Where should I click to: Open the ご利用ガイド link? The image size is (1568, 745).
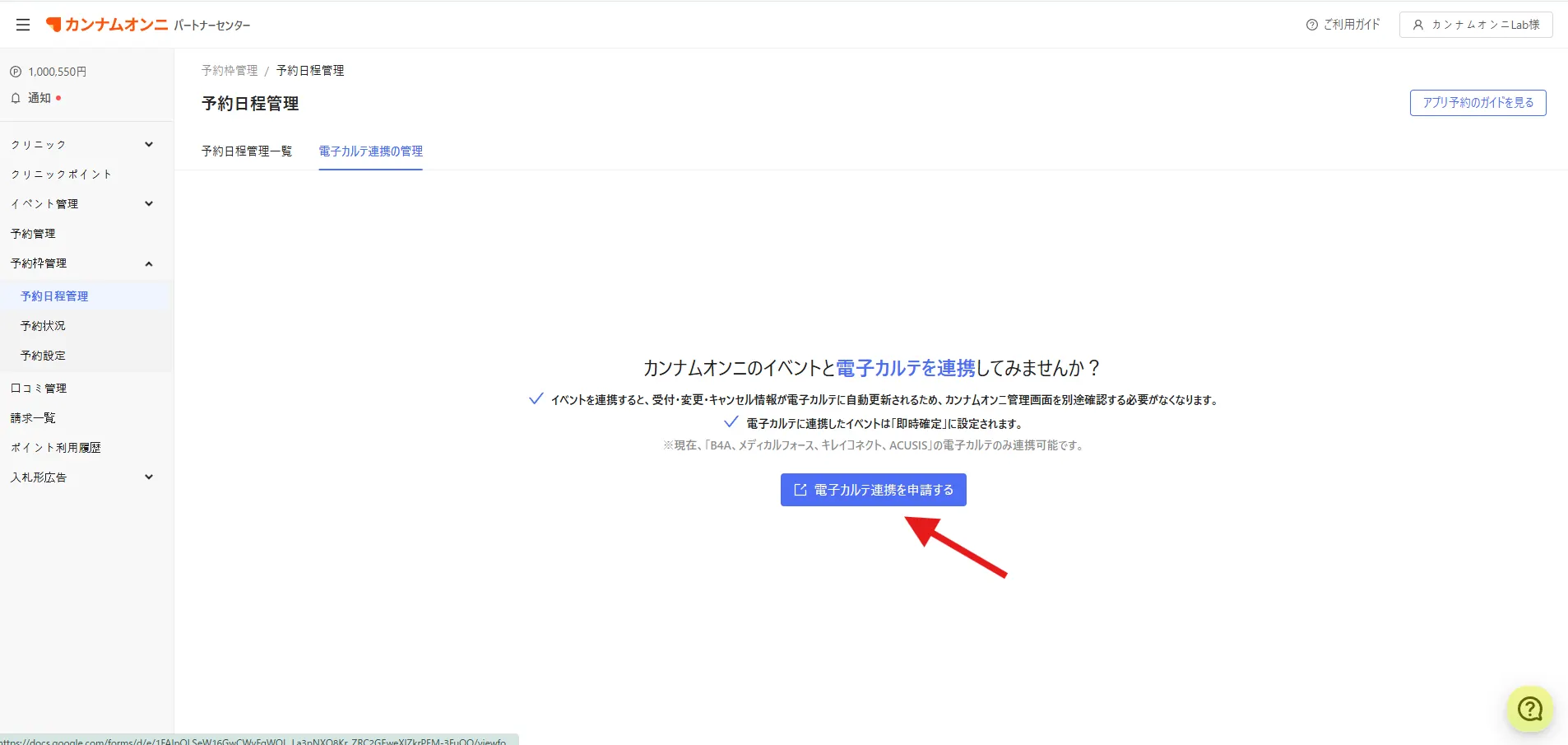pos(1343,25)
